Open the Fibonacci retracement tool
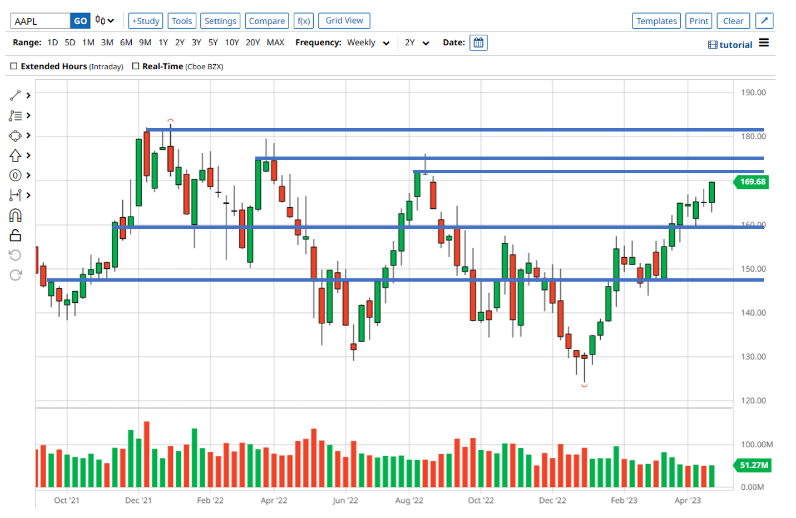Image resolution: width=796 pixels, height=518 pixels. [15, 116]
